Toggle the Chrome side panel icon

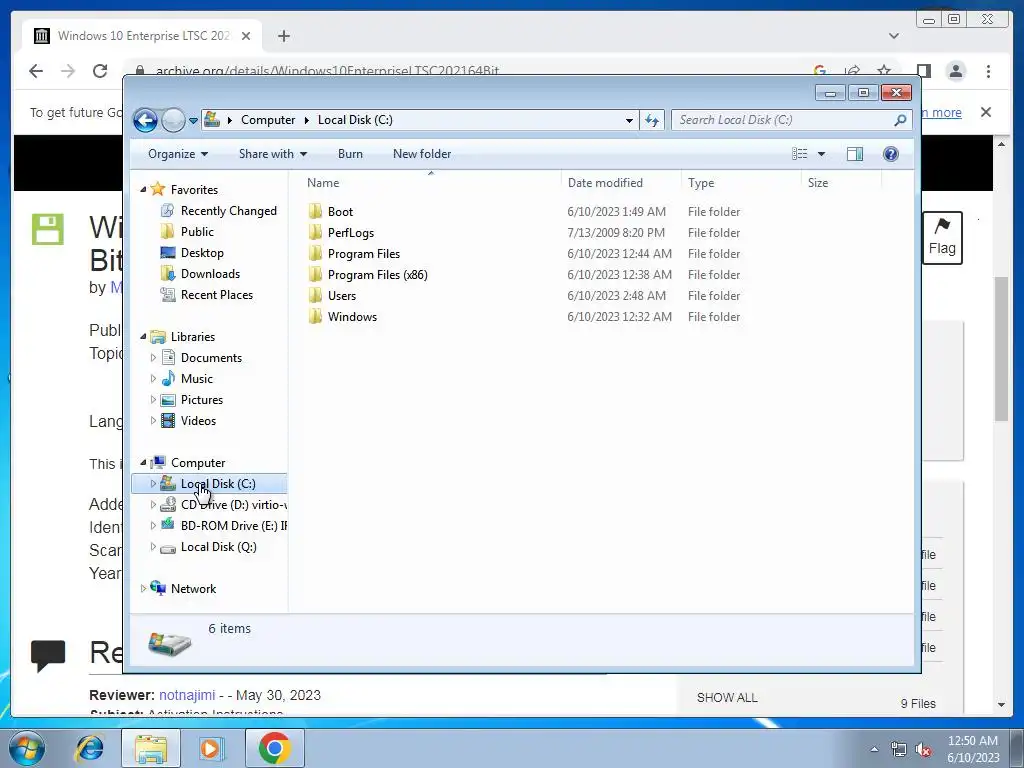point(923,71)
